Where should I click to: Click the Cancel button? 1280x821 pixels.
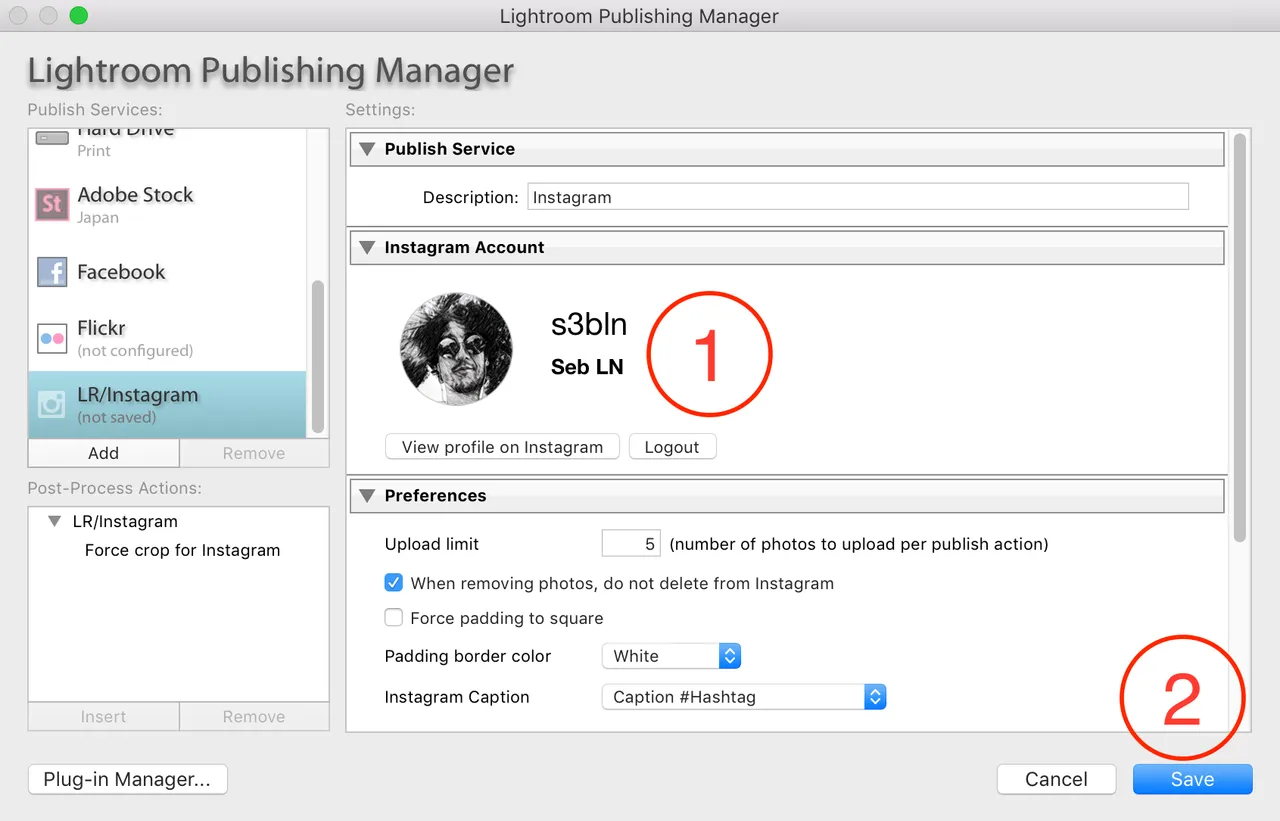pos(1056,780)
